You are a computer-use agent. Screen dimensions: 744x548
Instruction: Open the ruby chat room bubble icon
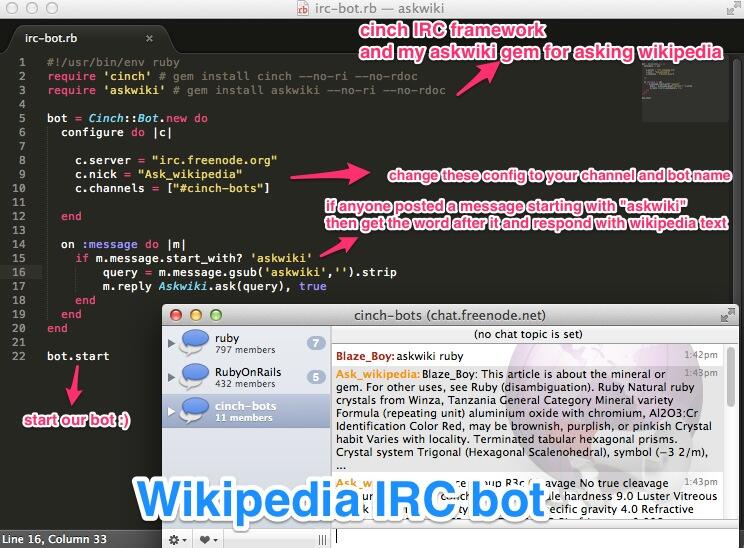(x=195, y=343)
